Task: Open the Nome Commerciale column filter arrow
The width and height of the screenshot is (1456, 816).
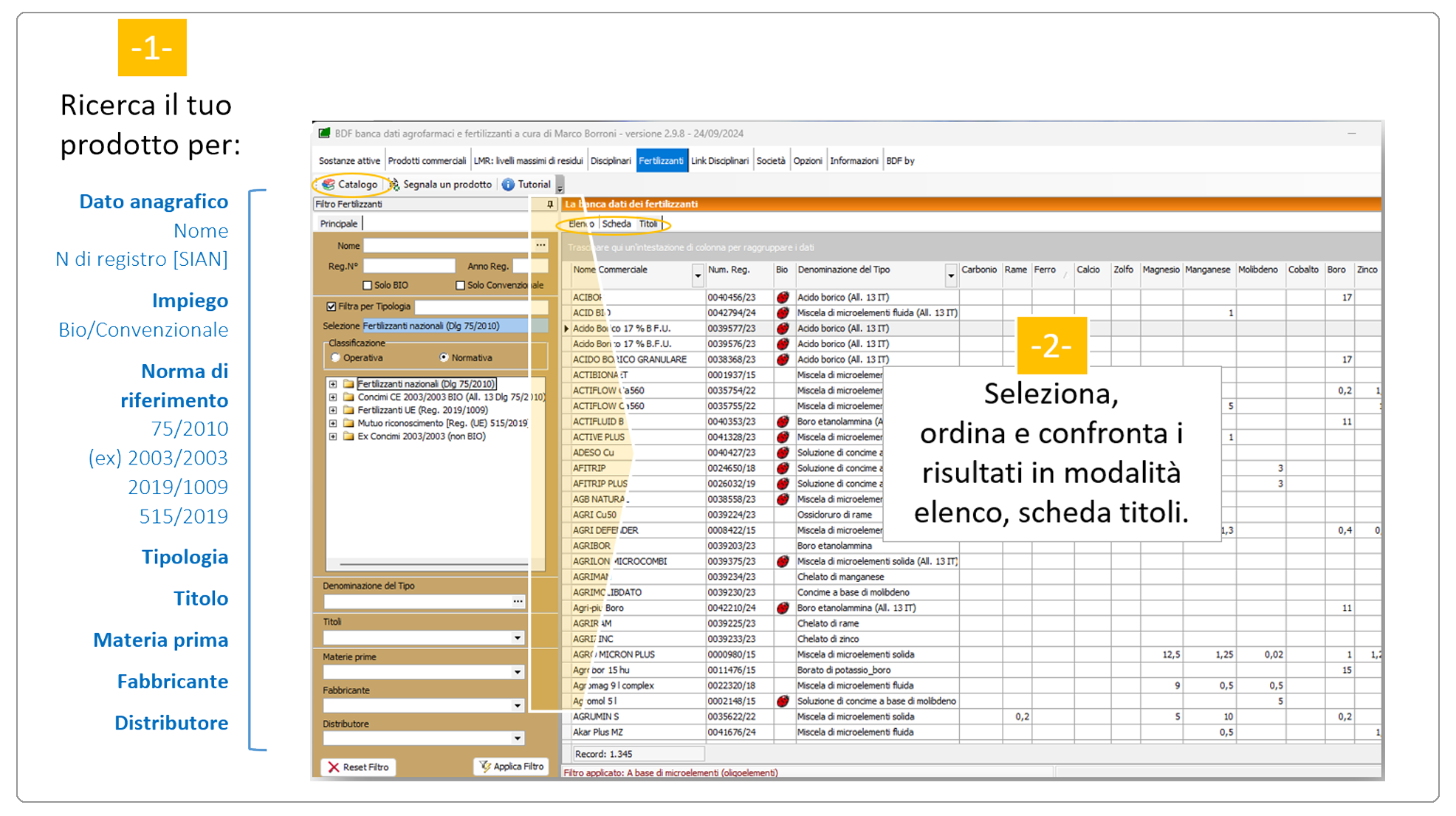Action: (698, 275)
